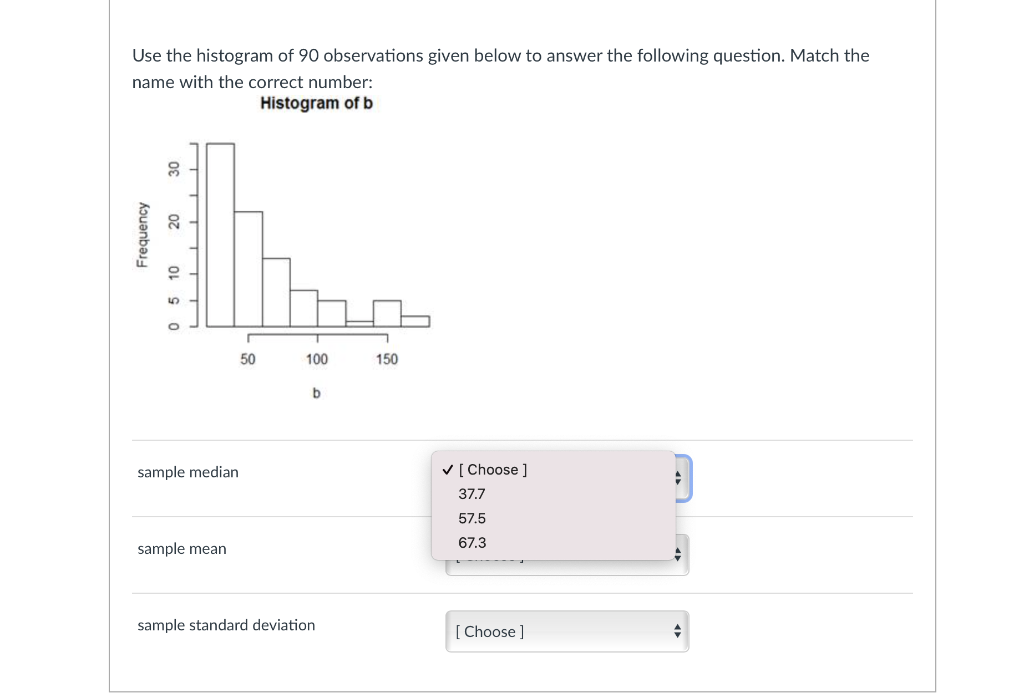Click the second tallest histogram bar
The image size is (1024, 693).
pyautogui.click(x=249, y=269)
